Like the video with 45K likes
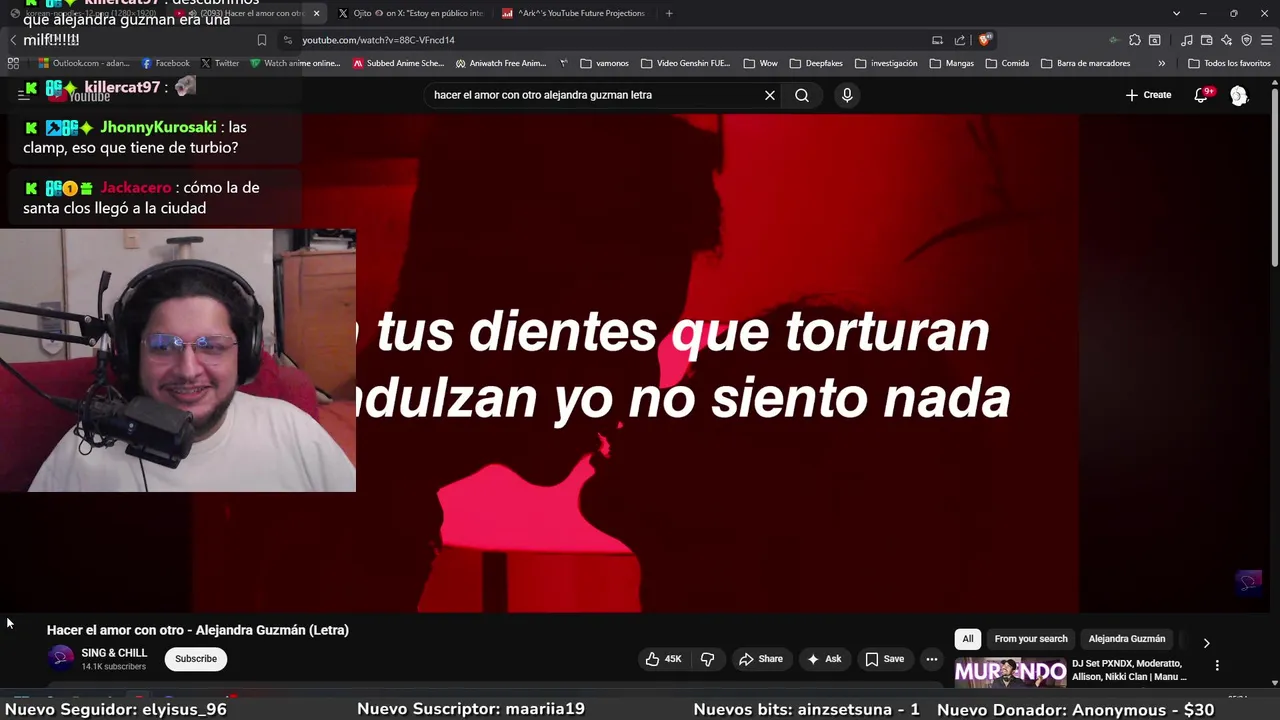1280x720 pixels. [x=663, y=659]
